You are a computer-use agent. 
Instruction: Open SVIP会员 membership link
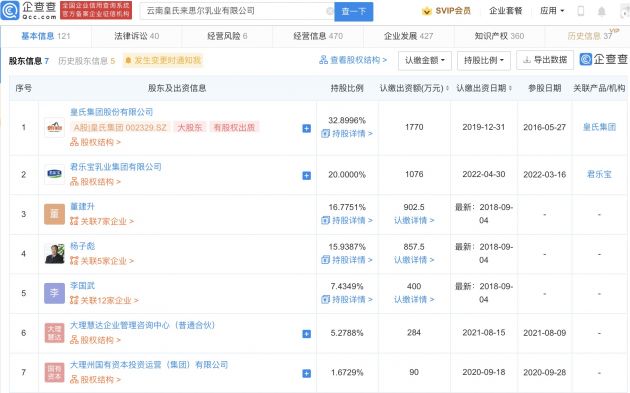pyautogui.click(x=446, y=11)
